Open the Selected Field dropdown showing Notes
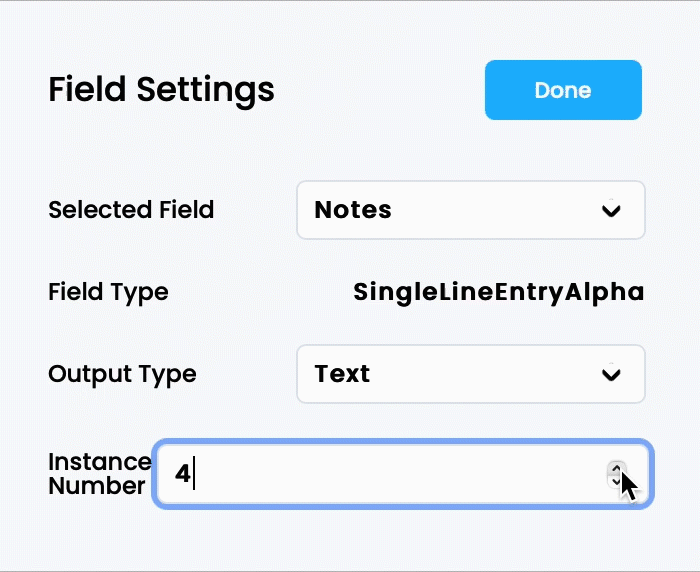This screenshot has height=572, width=700. tap(470, 210)
